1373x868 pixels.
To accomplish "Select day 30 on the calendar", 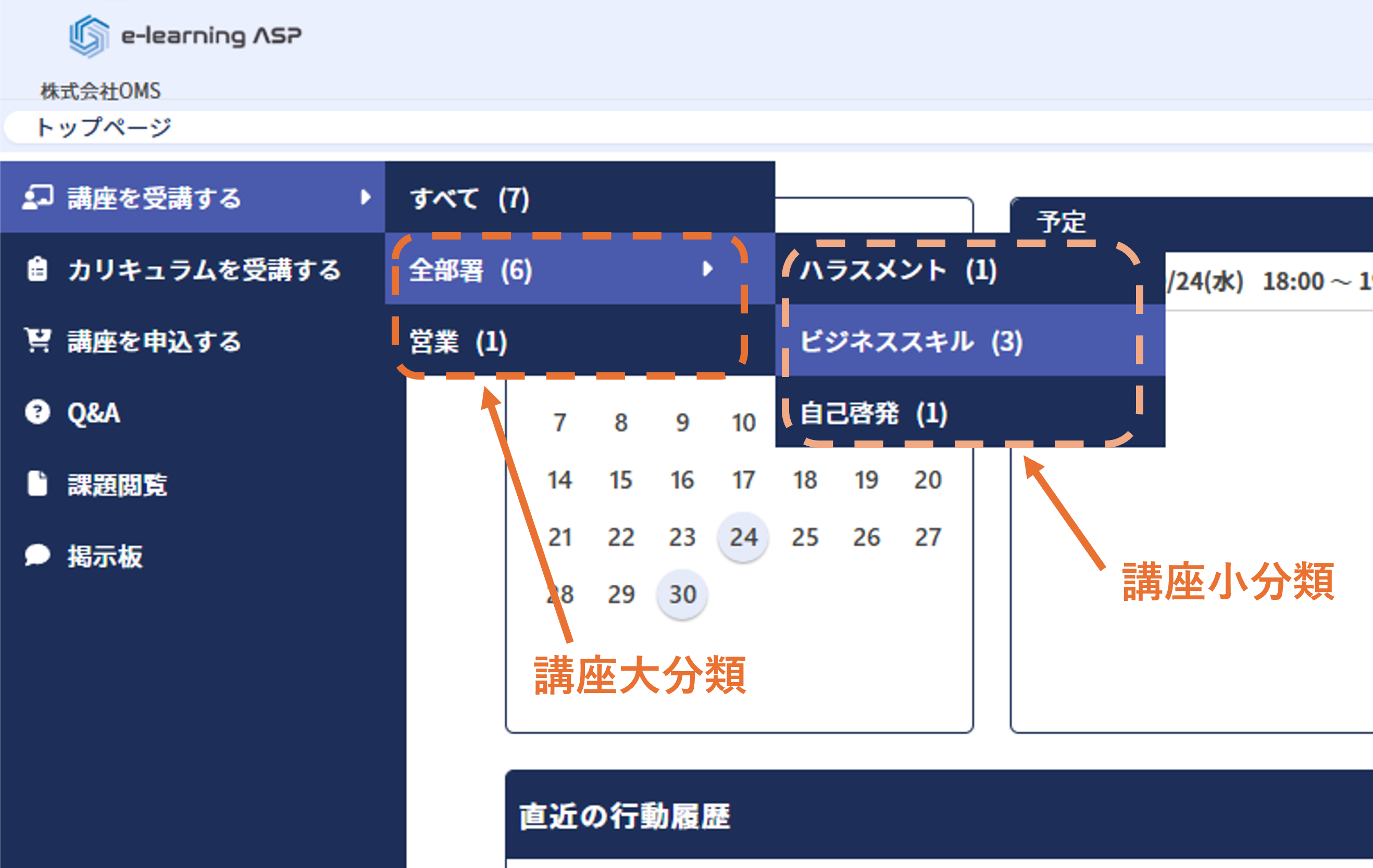I will point(682,595).
